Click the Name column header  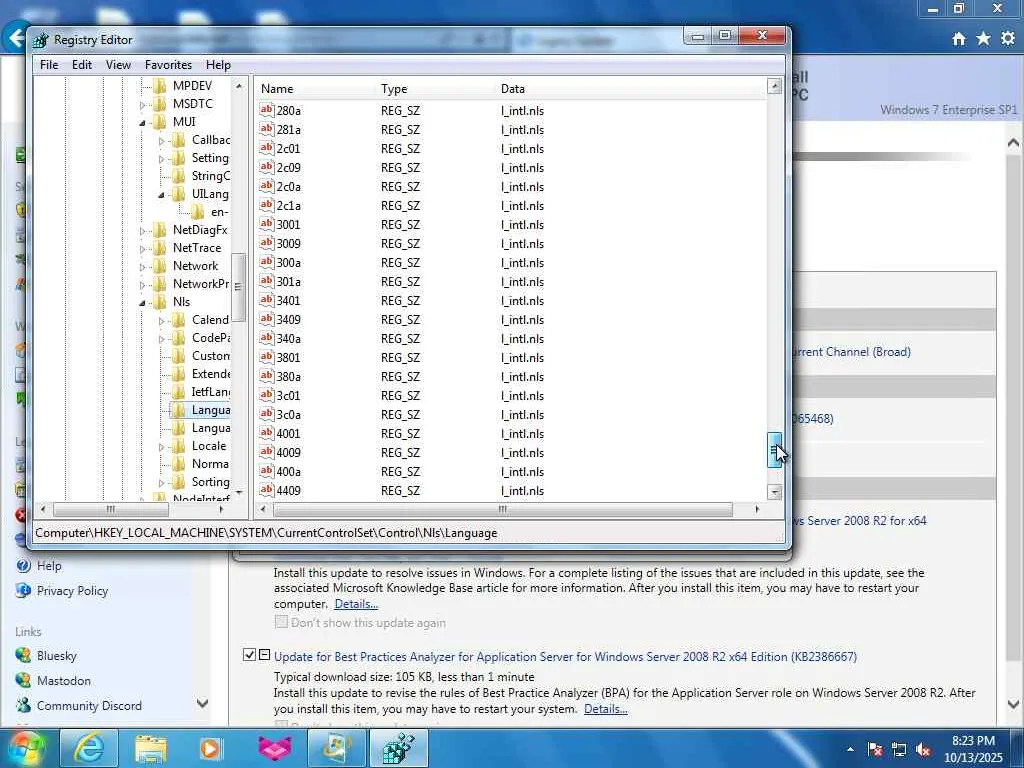(x=277, y=89)
